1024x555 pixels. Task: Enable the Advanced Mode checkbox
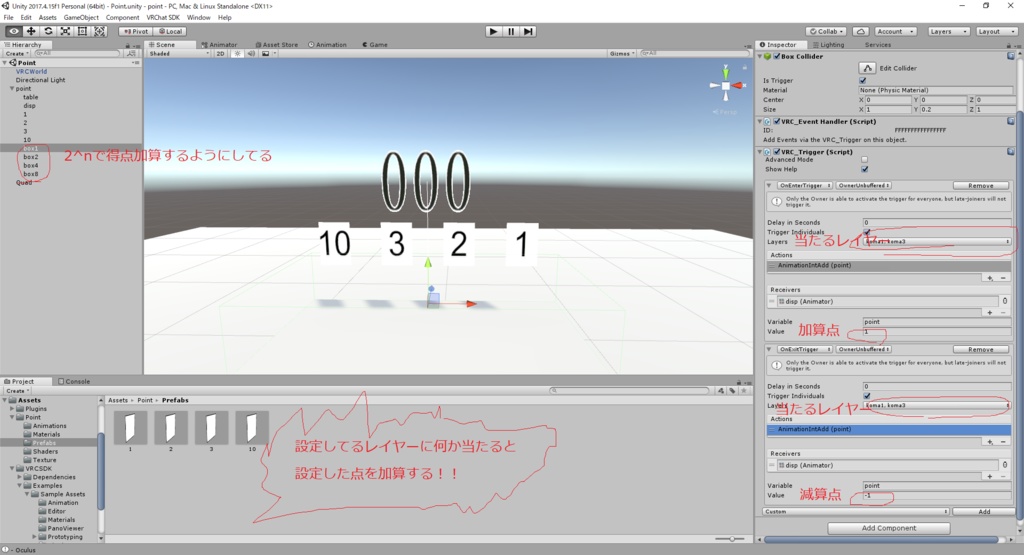[865, 159]
